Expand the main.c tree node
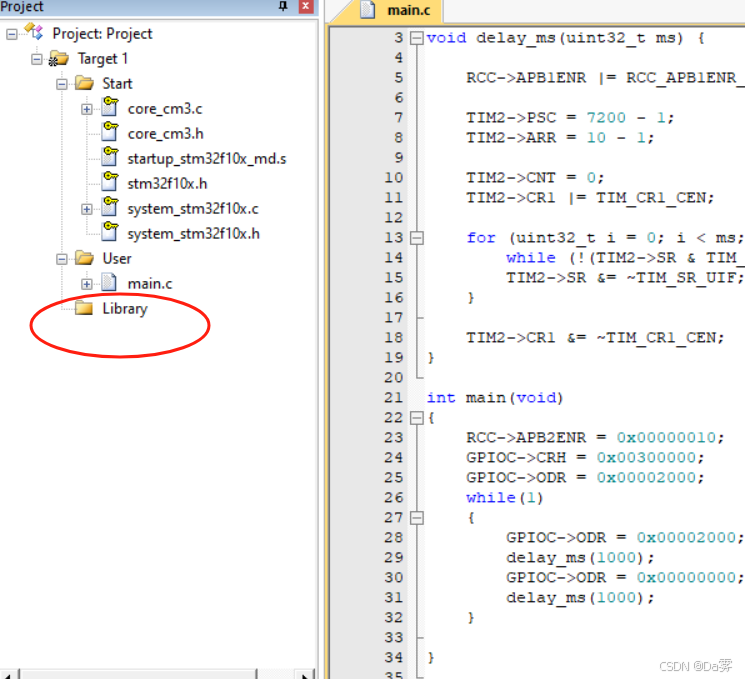Image resolution: width=745 pixels, height=679 pixels. pos(86,284)
